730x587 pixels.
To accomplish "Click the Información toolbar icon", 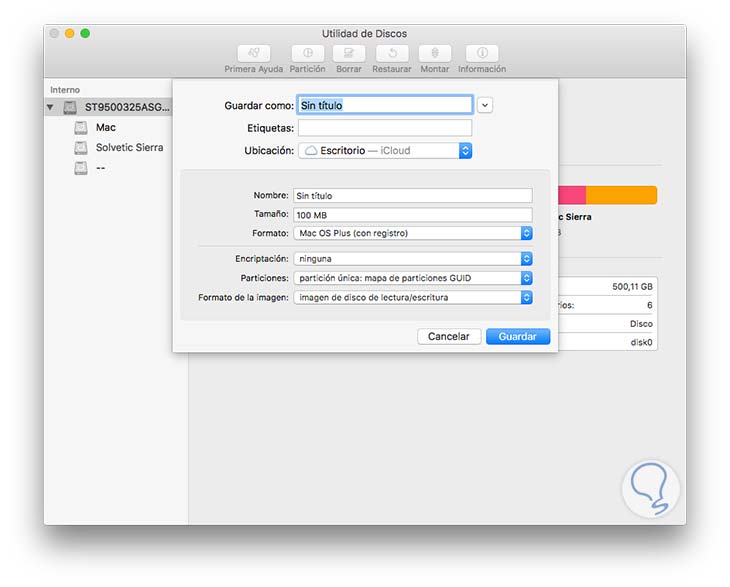I will click(482, 53).
